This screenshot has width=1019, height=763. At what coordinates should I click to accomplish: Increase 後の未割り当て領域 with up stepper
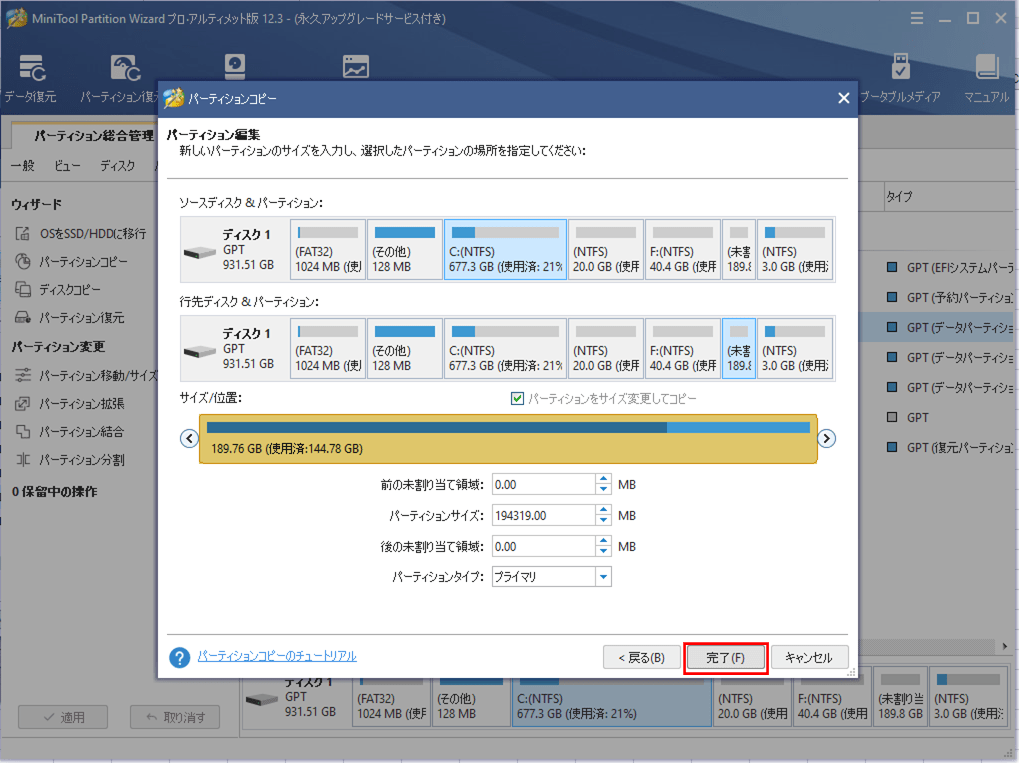pyautogui.click(x=604, y=541)
